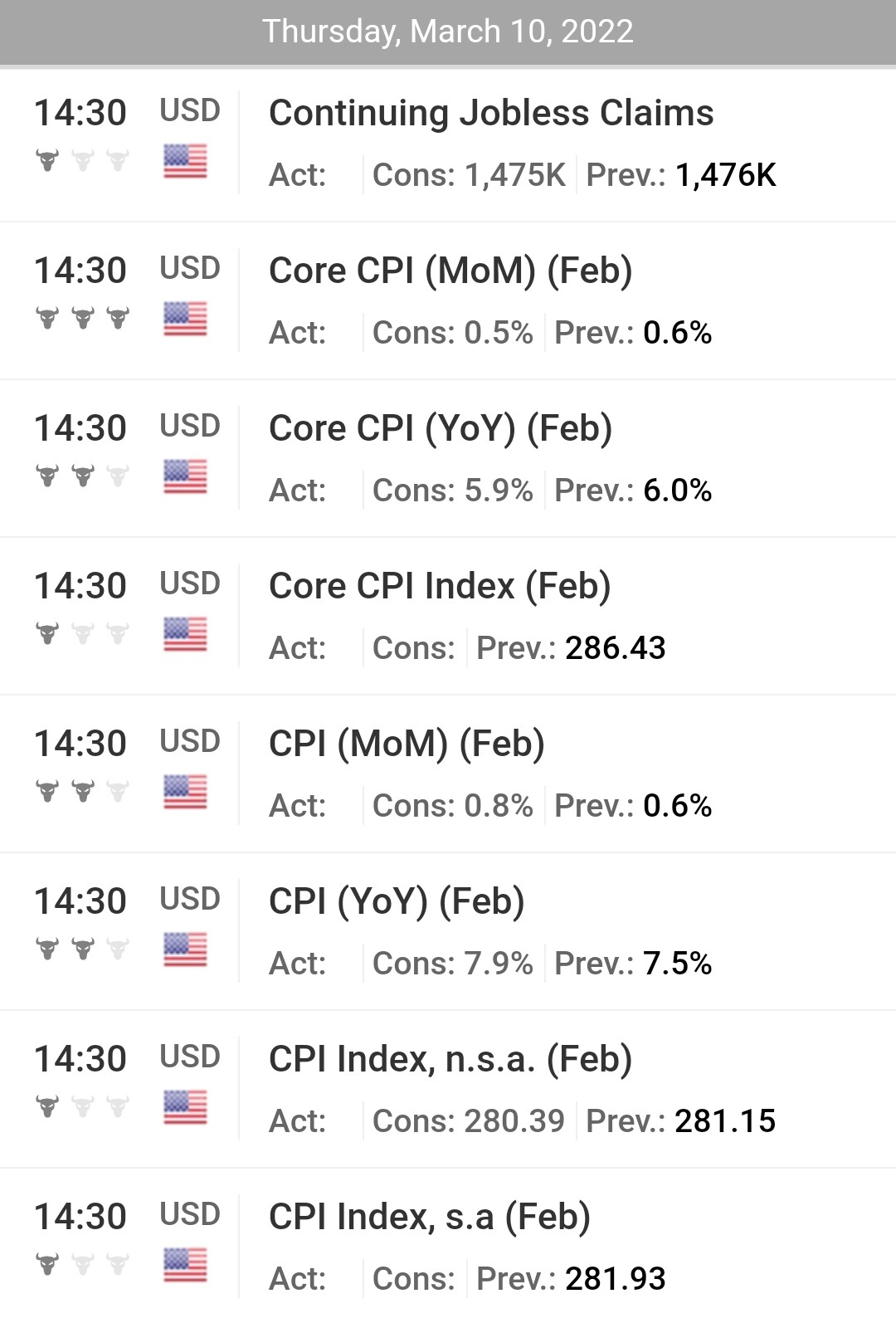Tap bull volatility icons for Core CPI (YoY)
Screen dimensions: 896x1318
coord(83,476)
